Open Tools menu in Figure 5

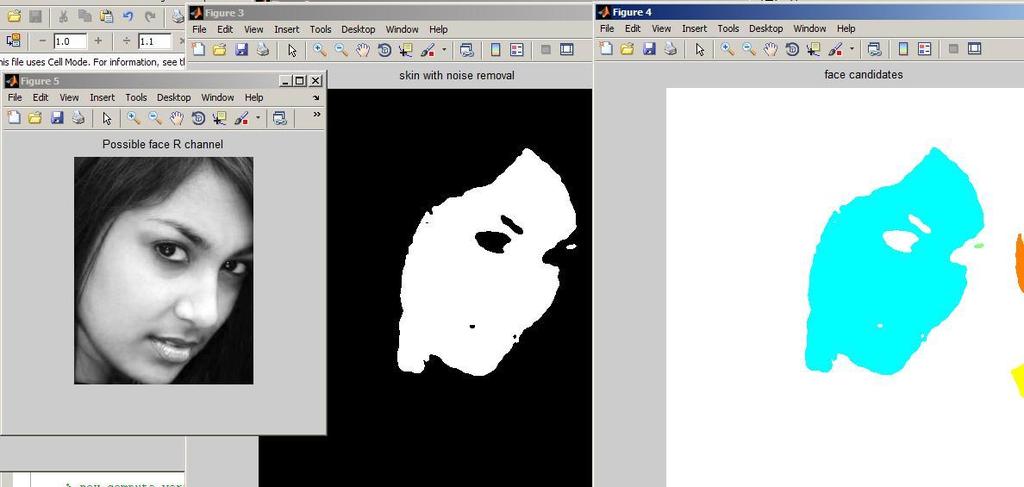tap(136, 97)
